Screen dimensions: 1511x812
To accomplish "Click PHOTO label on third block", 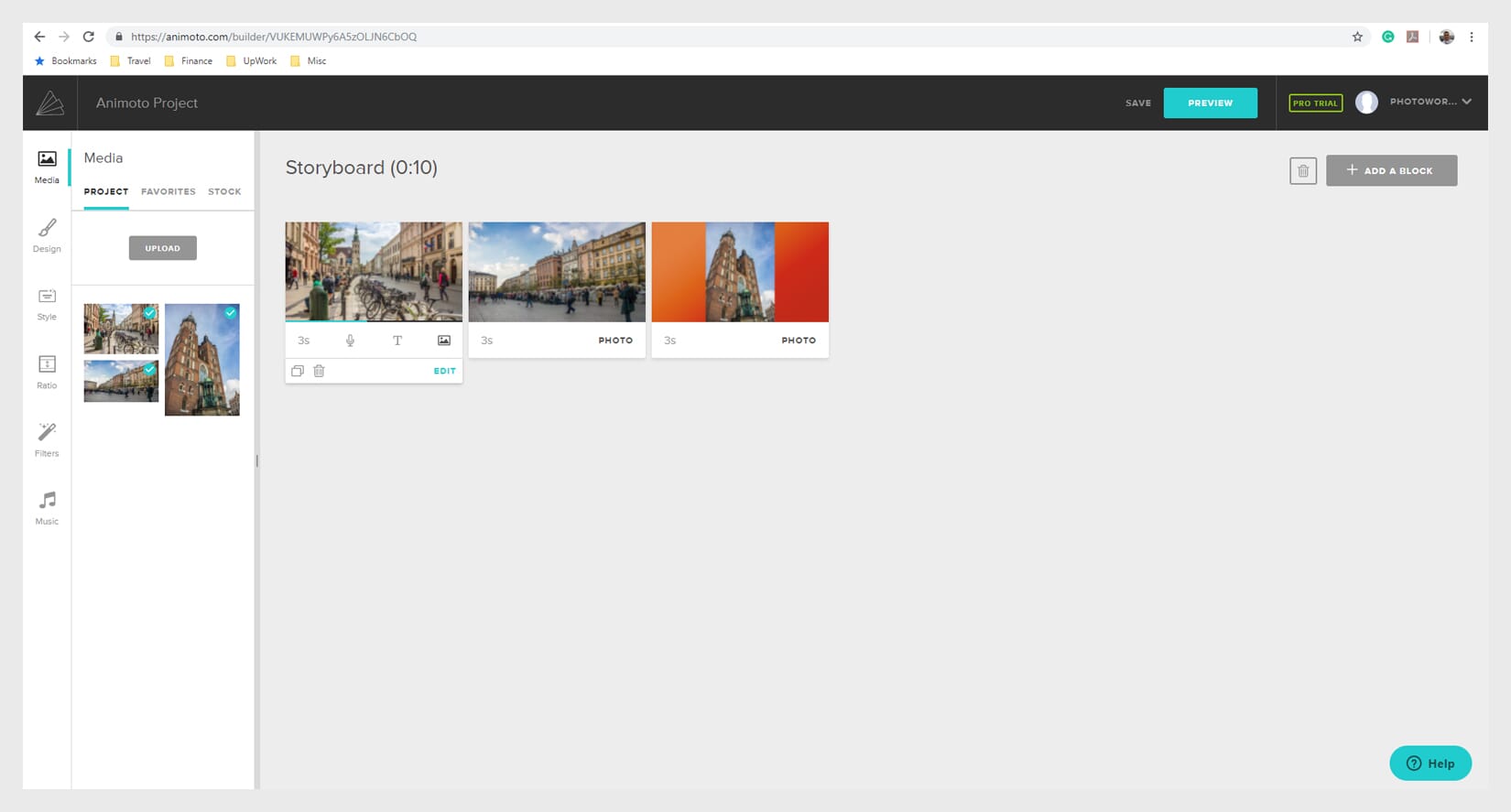I will pyautogui.click(x=799, y=341).
